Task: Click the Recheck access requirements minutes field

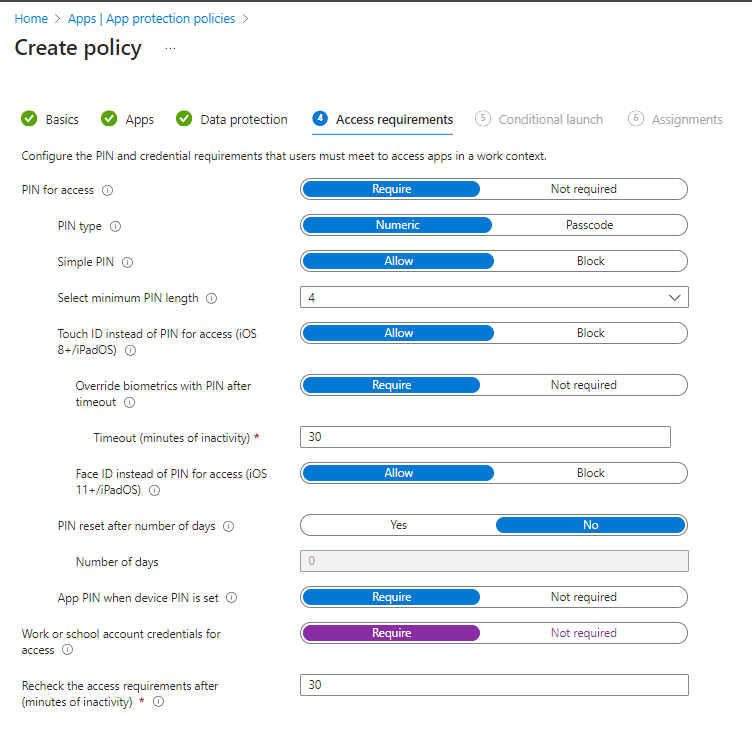Action: point(494,685)
